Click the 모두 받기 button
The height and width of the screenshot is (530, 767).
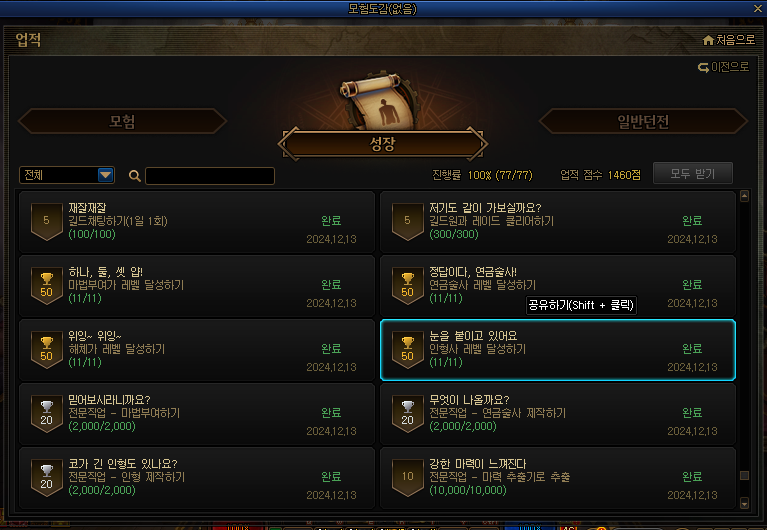(x=693, y=174)
